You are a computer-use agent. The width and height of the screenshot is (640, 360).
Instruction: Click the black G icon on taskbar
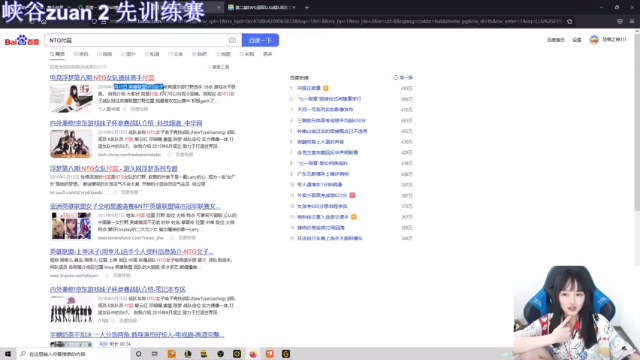pyautogui.click(x=286, y=354)
